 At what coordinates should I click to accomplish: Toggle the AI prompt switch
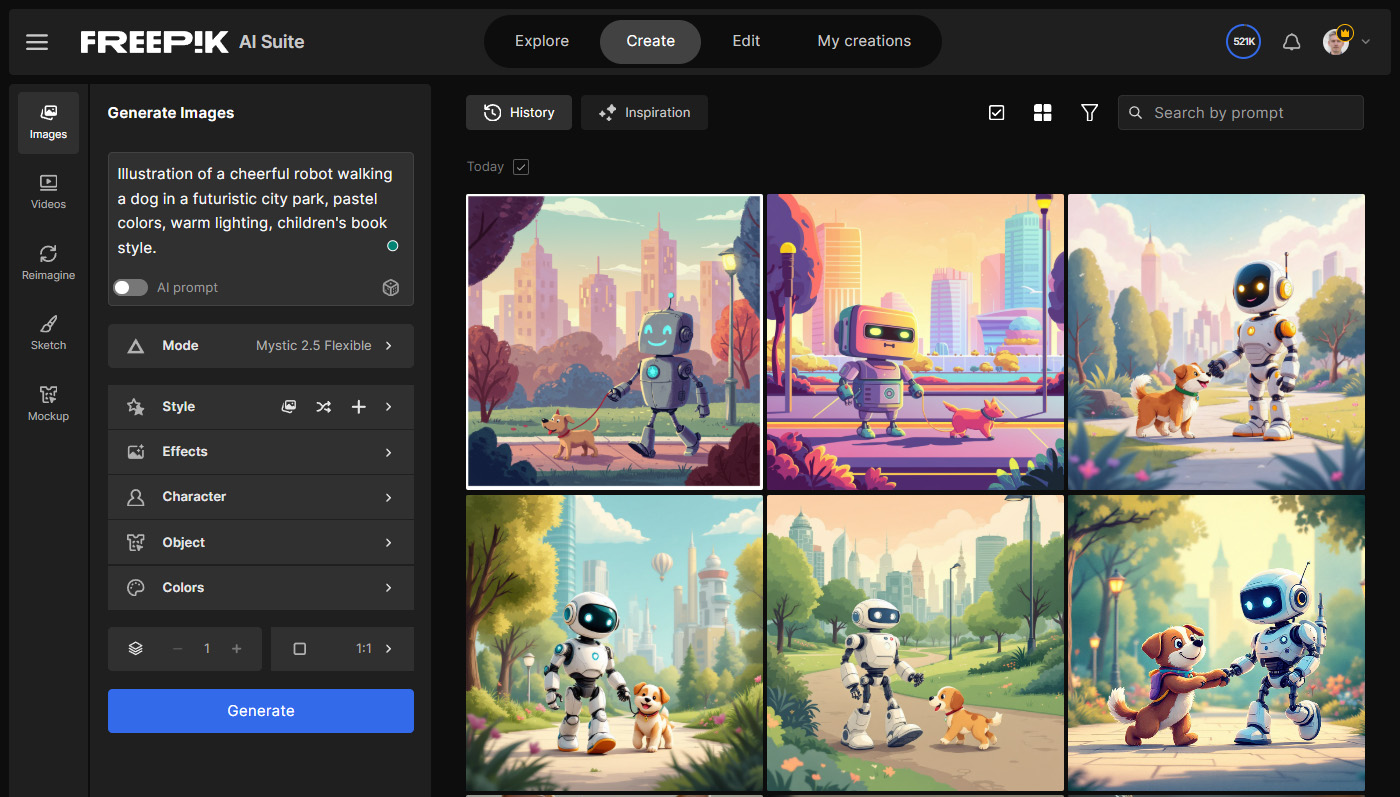coord(130,288)
